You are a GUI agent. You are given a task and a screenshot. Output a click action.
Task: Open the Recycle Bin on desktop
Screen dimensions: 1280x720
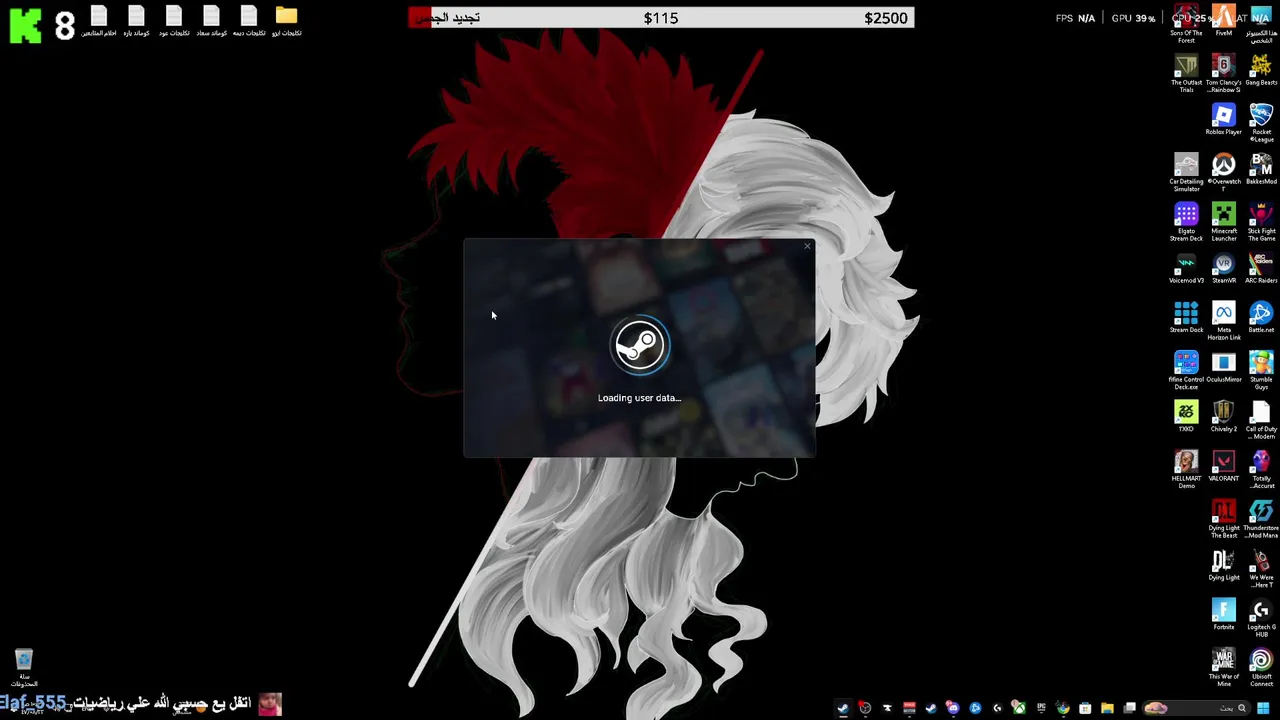click(24, 668)
